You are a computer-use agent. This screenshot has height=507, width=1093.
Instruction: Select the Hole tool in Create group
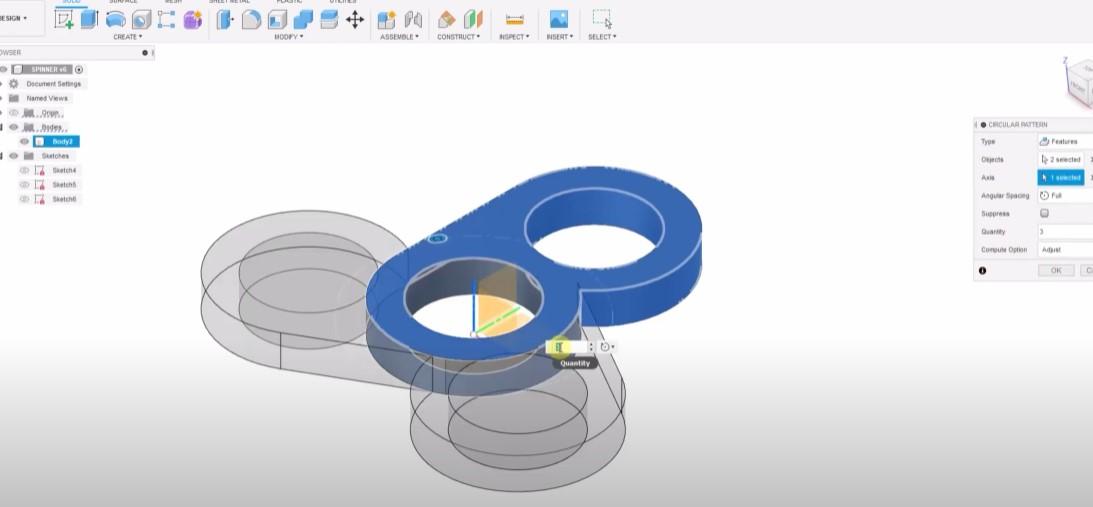[x=142, y=20]
